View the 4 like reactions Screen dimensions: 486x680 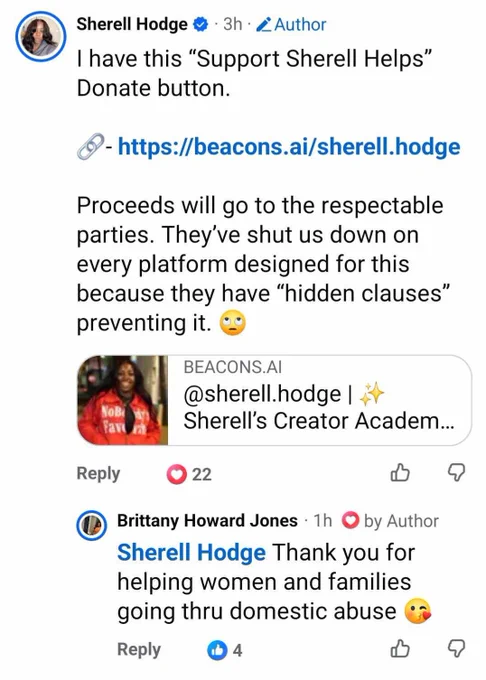click(x=225, y=650)
